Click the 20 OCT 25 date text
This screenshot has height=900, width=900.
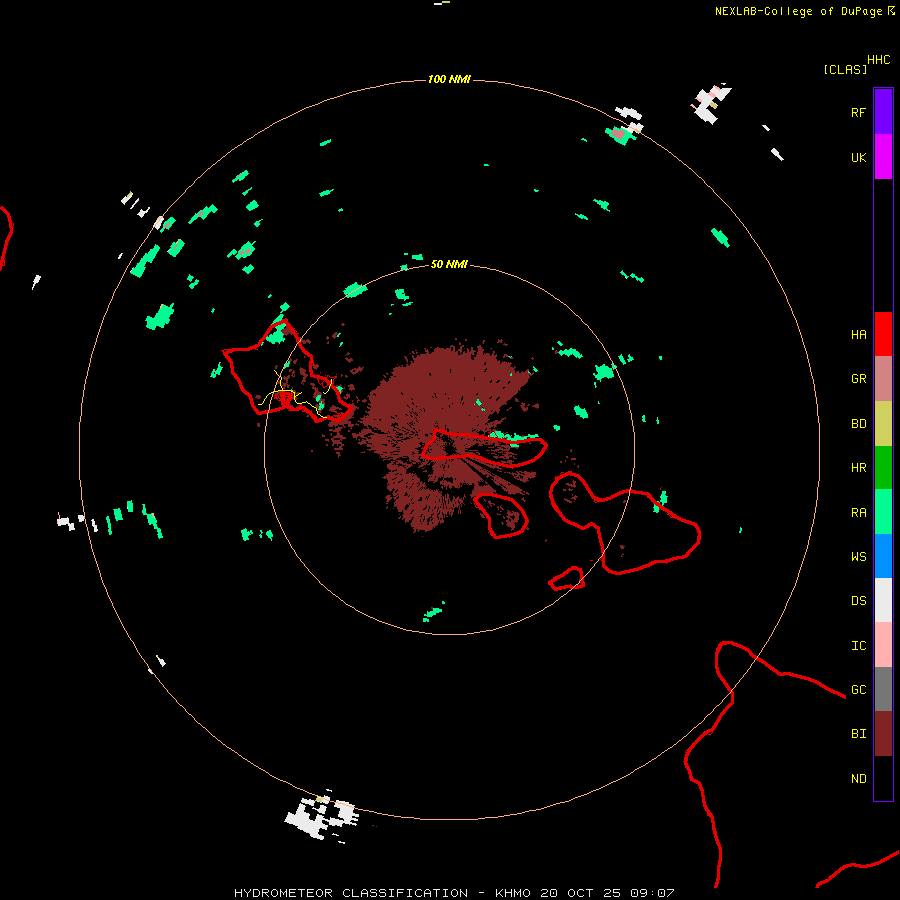[581, 893]
